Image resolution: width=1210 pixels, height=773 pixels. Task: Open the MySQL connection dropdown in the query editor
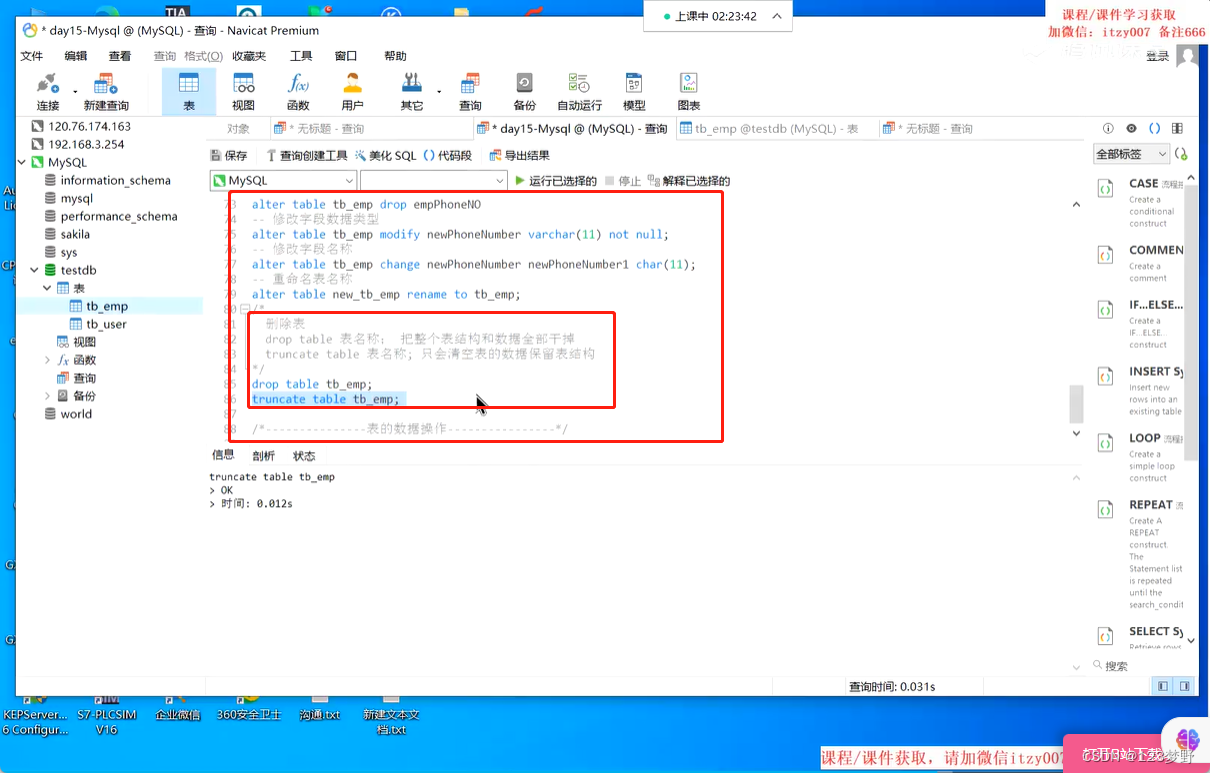point(283,180)
